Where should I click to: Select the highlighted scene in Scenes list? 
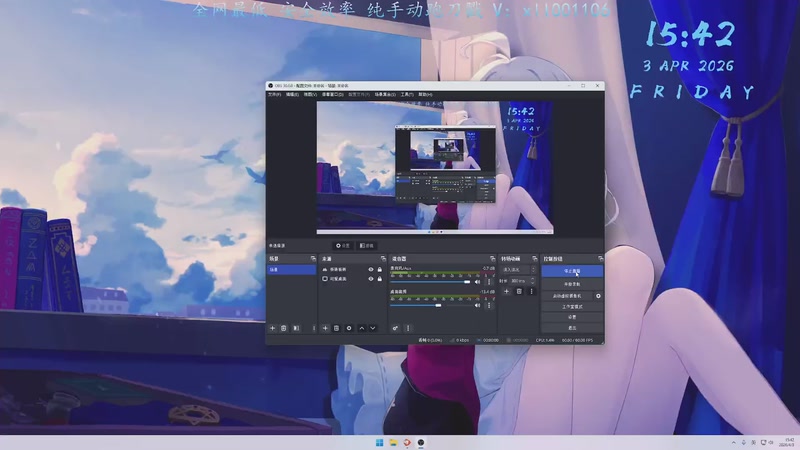pyautogui.click(x=291, y=269)
